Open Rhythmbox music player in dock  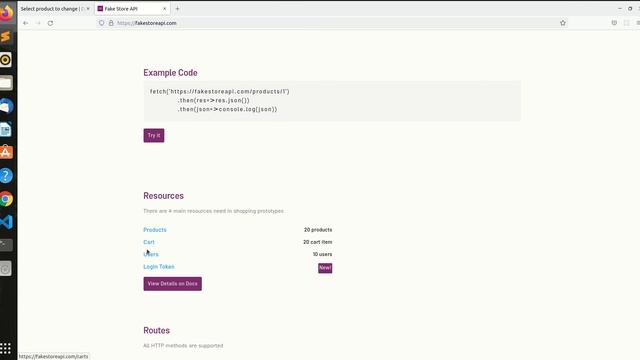(6, 60)
